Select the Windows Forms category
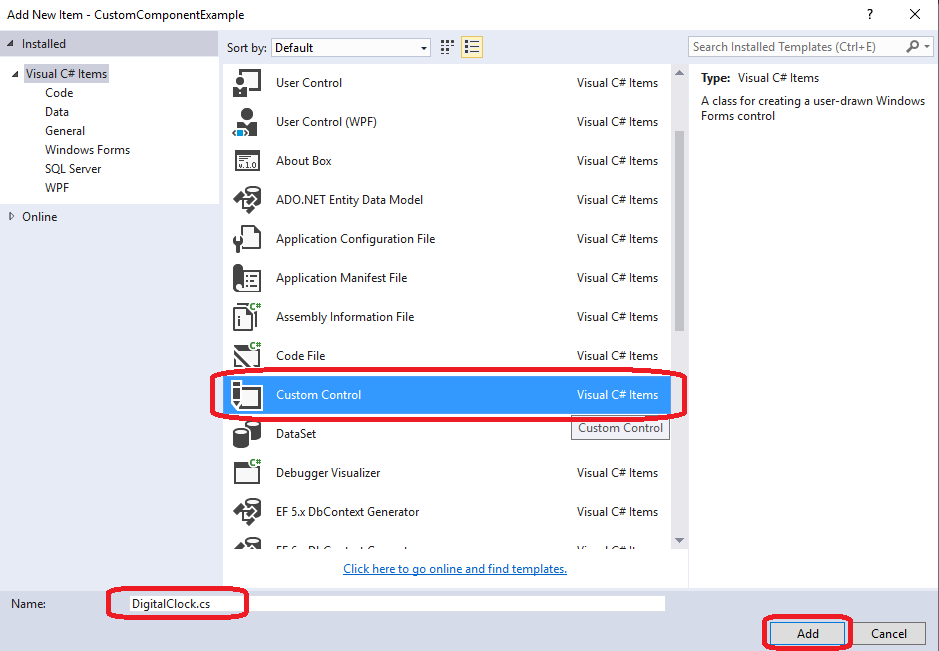Screen dimensions: 939x651 [87, 150]
